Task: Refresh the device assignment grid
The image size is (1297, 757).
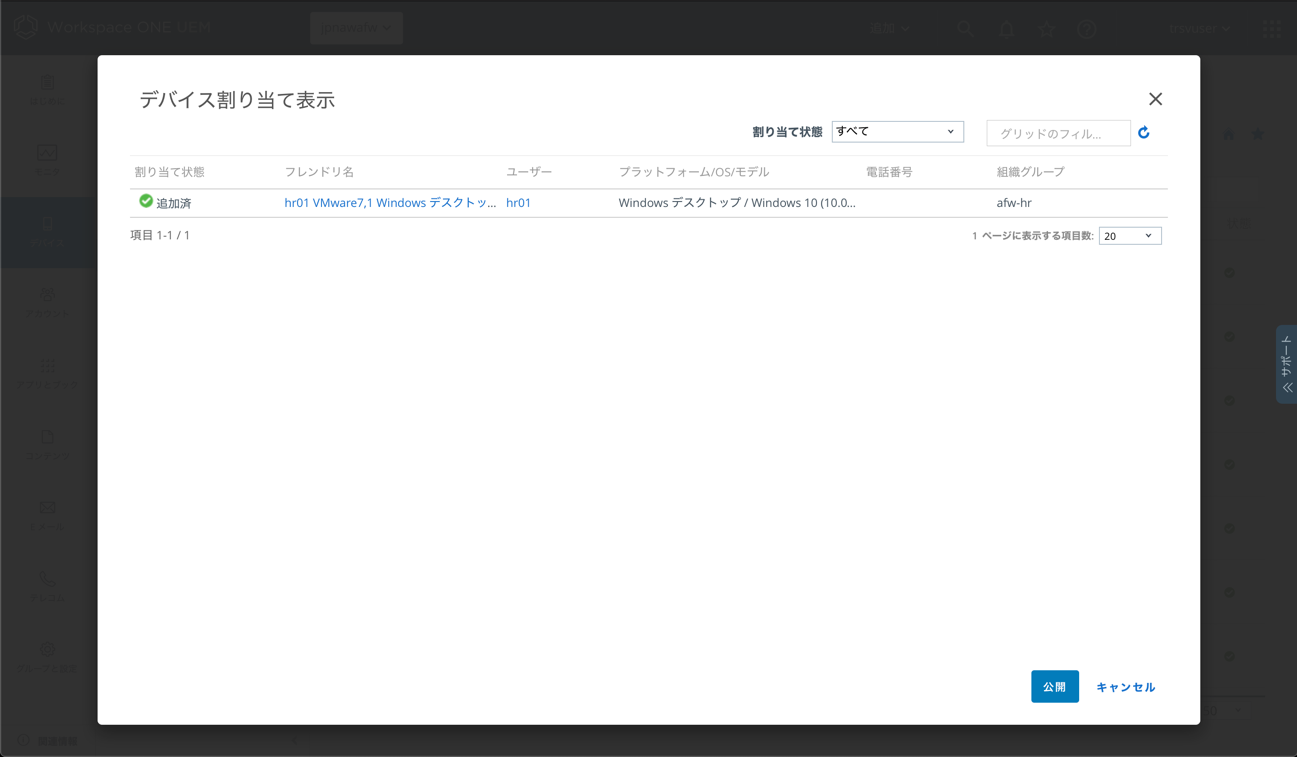Action: point(1144,132)
